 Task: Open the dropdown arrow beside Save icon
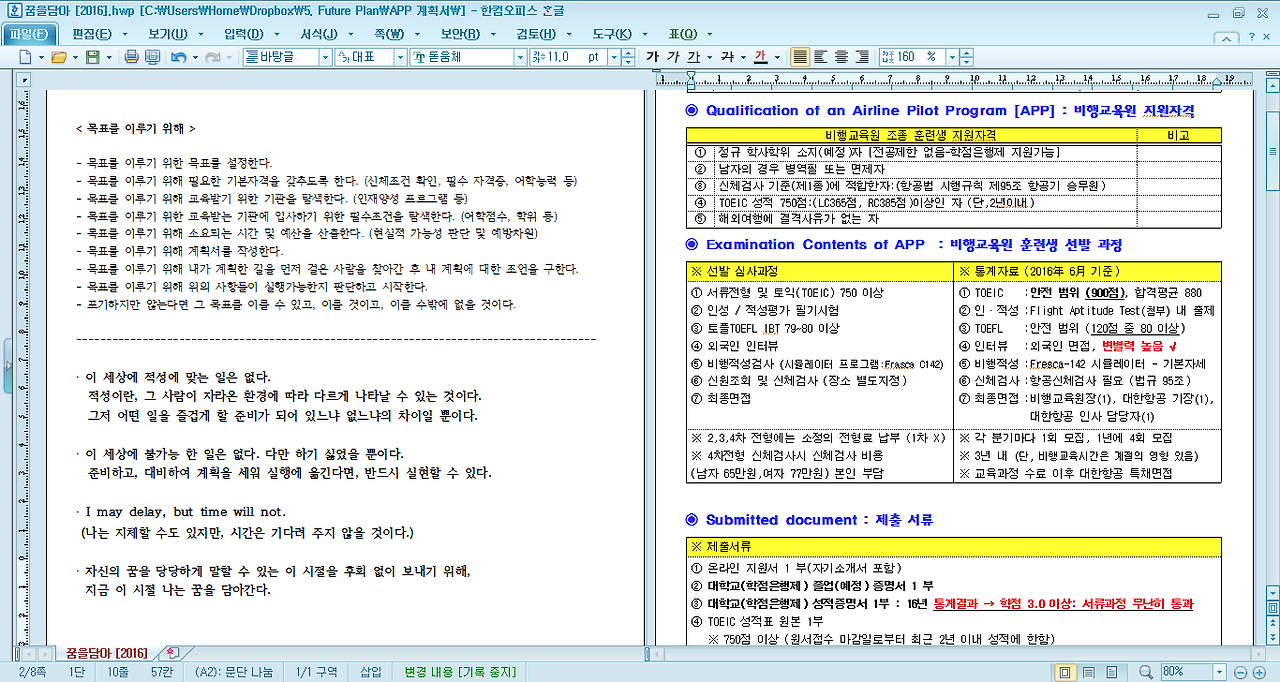107,58
